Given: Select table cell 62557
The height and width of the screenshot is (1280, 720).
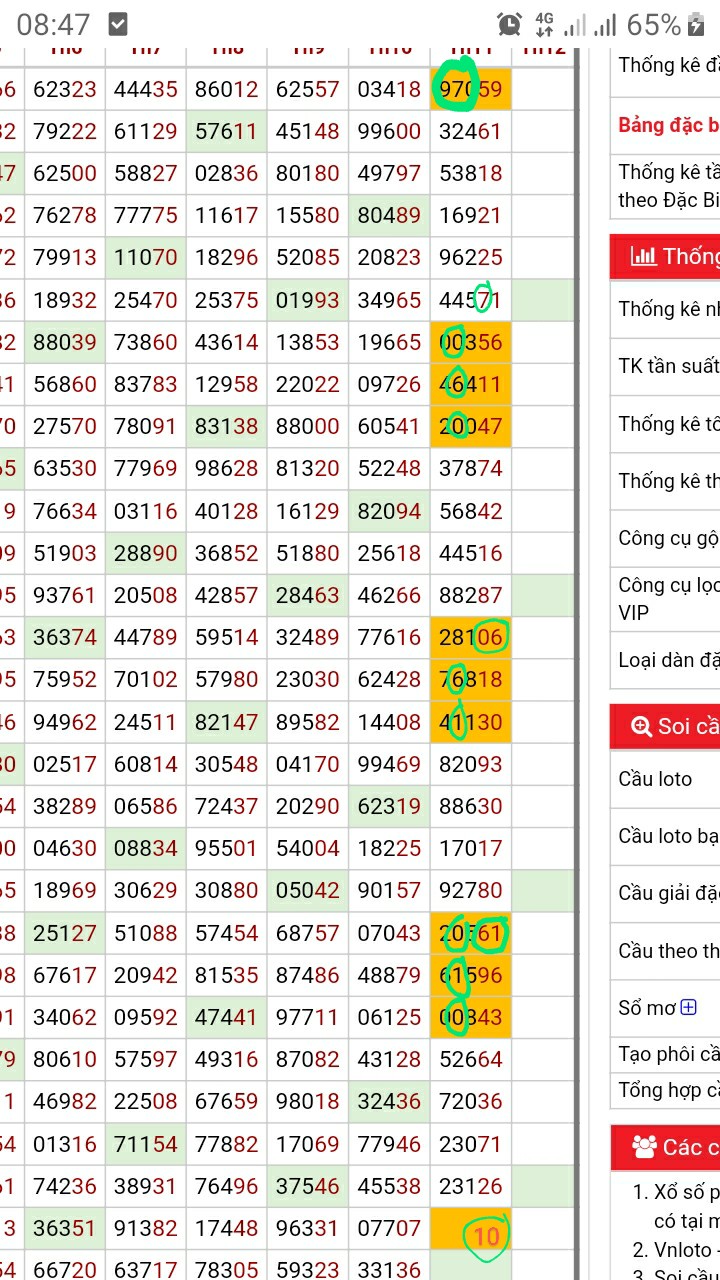Looking at the screenshot, I should 308,89.
